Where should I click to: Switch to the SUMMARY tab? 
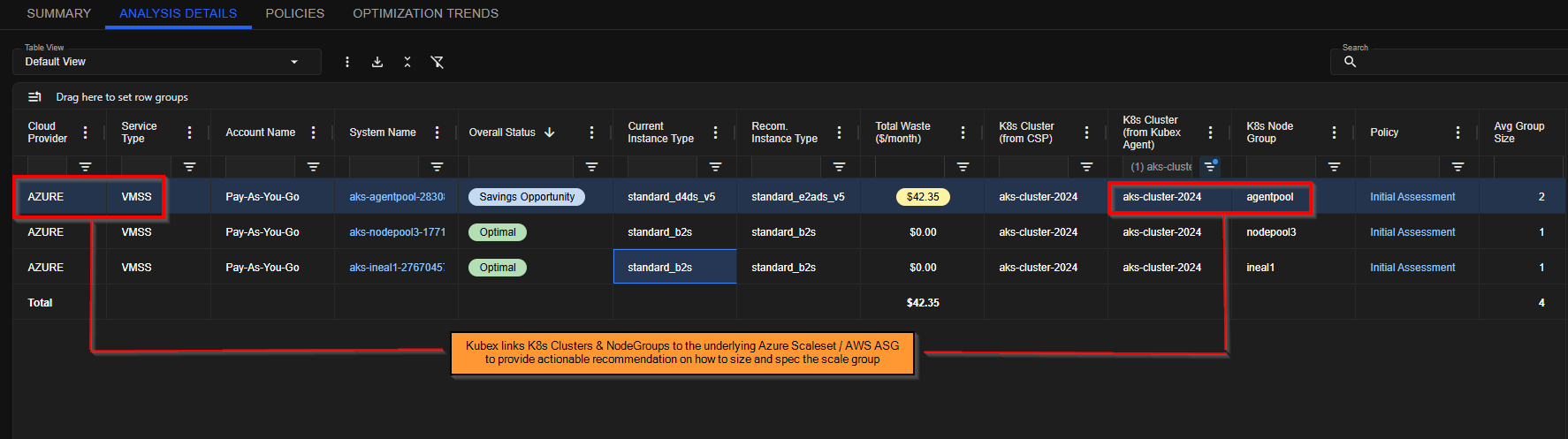click(x=58, y=13)
